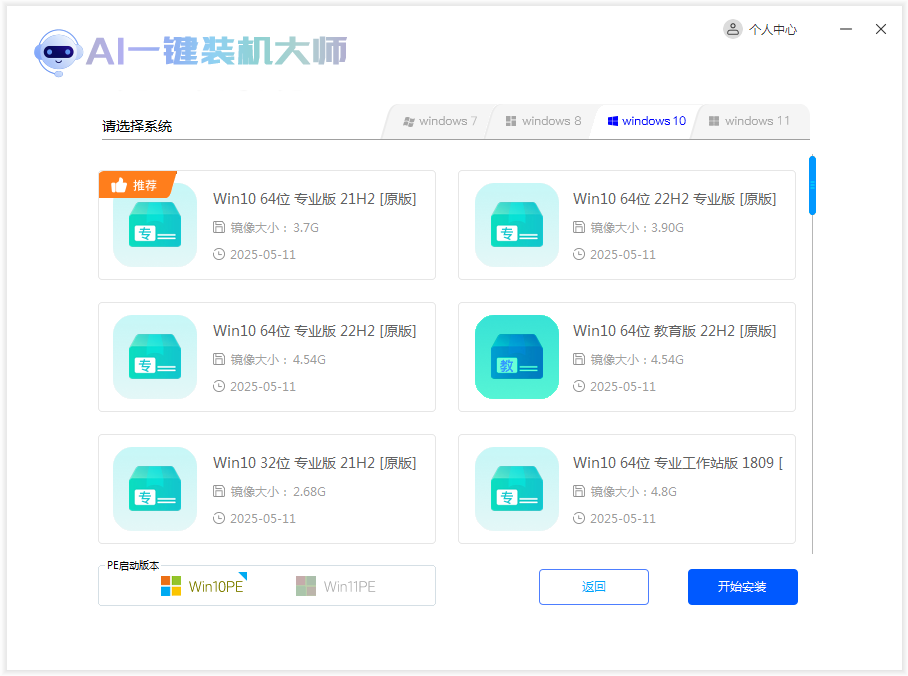
Task: Click the 开始安装 button
Action: point(742,587)
